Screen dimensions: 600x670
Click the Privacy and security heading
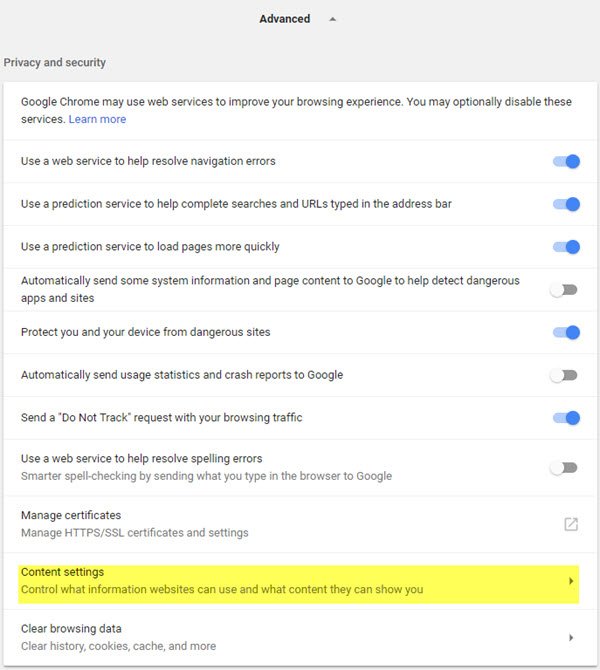(x=55, y=62)
